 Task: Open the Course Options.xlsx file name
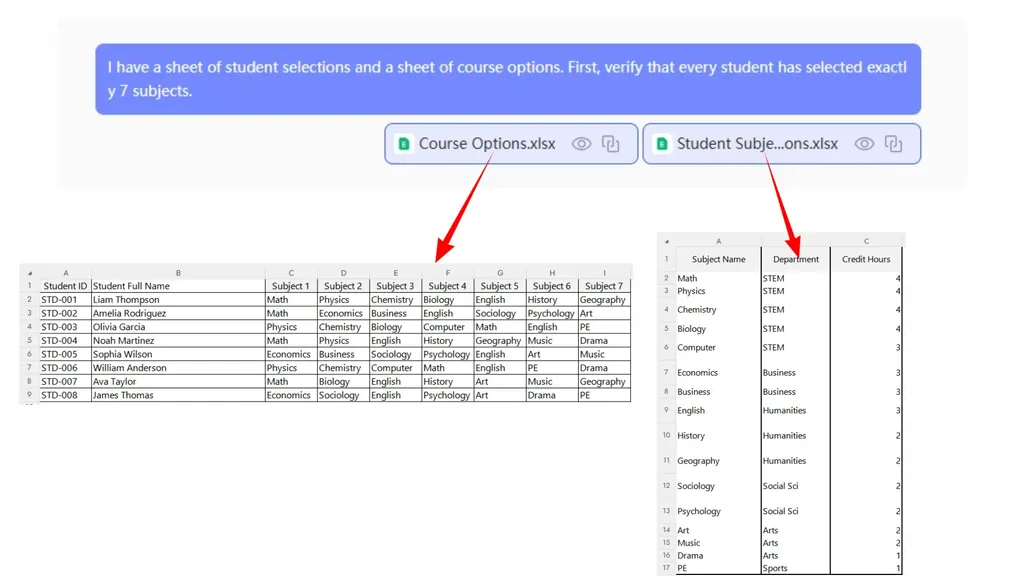tap(487, 144)
